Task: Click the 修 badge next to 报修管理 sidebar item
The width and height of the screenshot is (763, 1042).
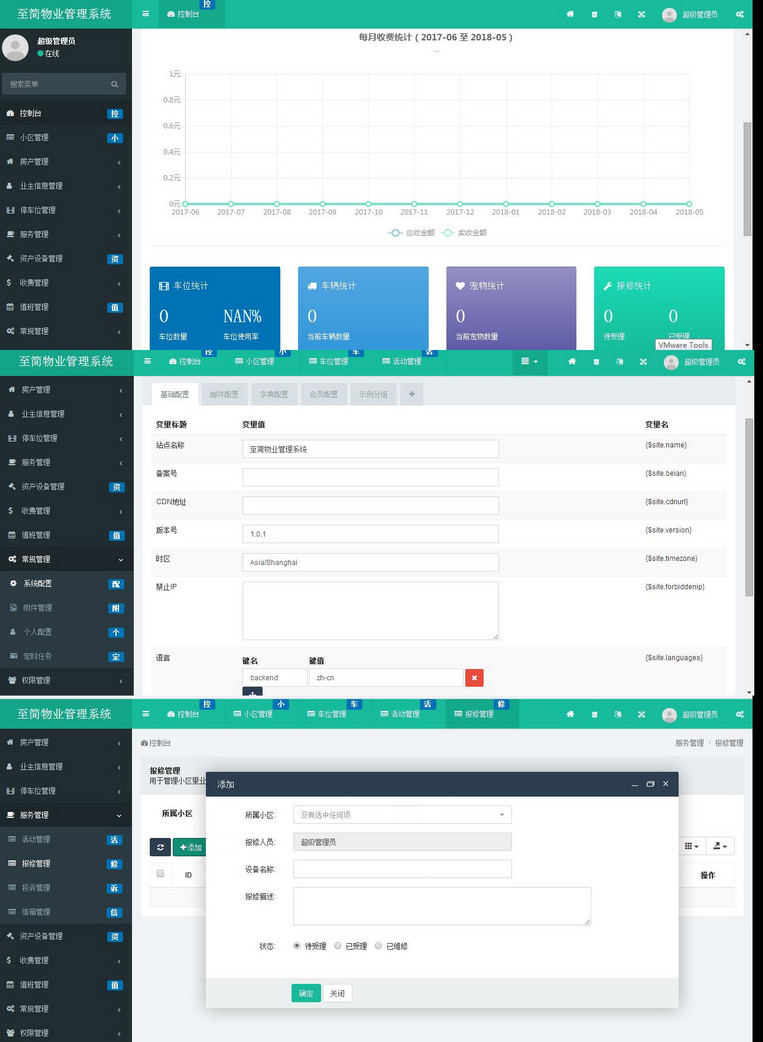Action: coord(114,864)
